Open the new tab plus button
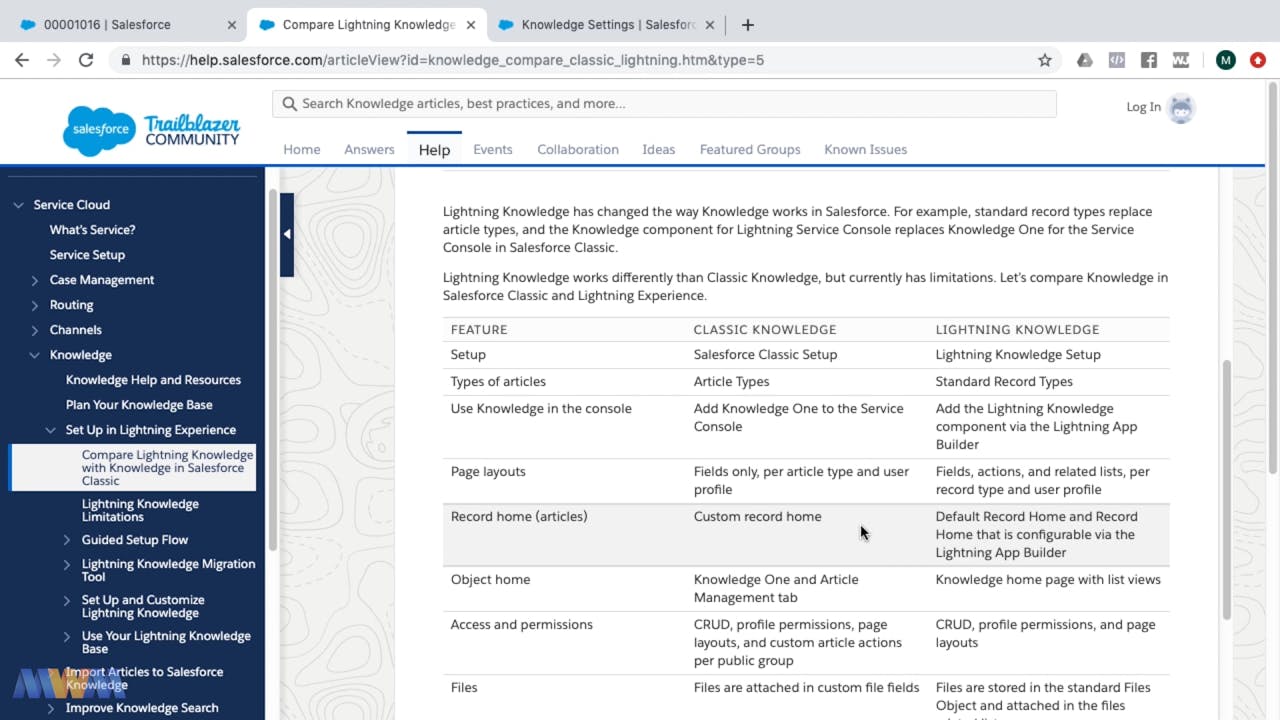 (747, 24)
